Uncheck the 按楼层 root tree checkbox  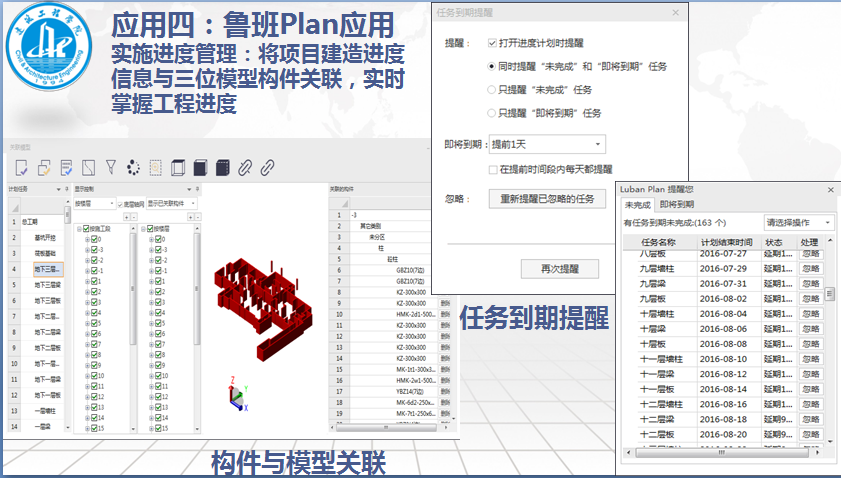coord(150,229)
